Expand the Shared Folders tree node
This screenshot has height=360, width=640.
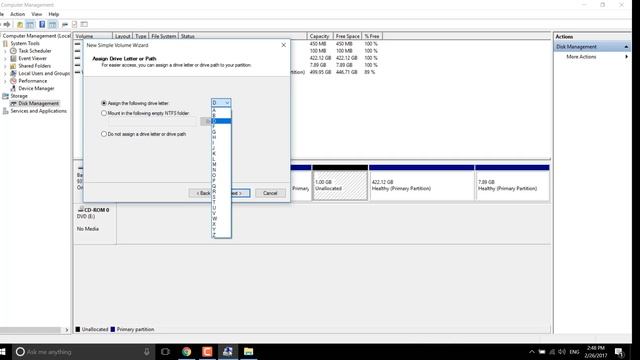(5, 66)
